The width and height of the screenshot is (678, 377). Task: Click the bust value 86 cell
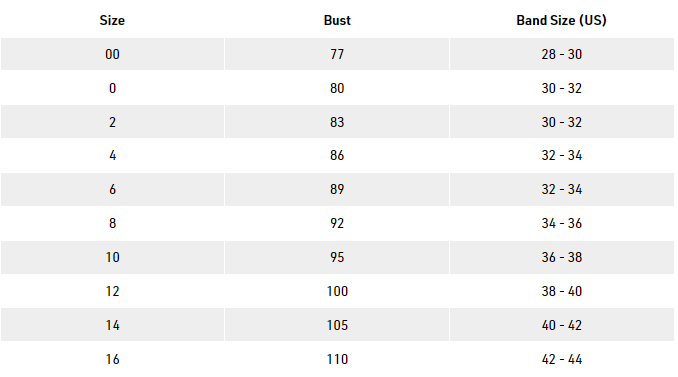coord(337,155)
